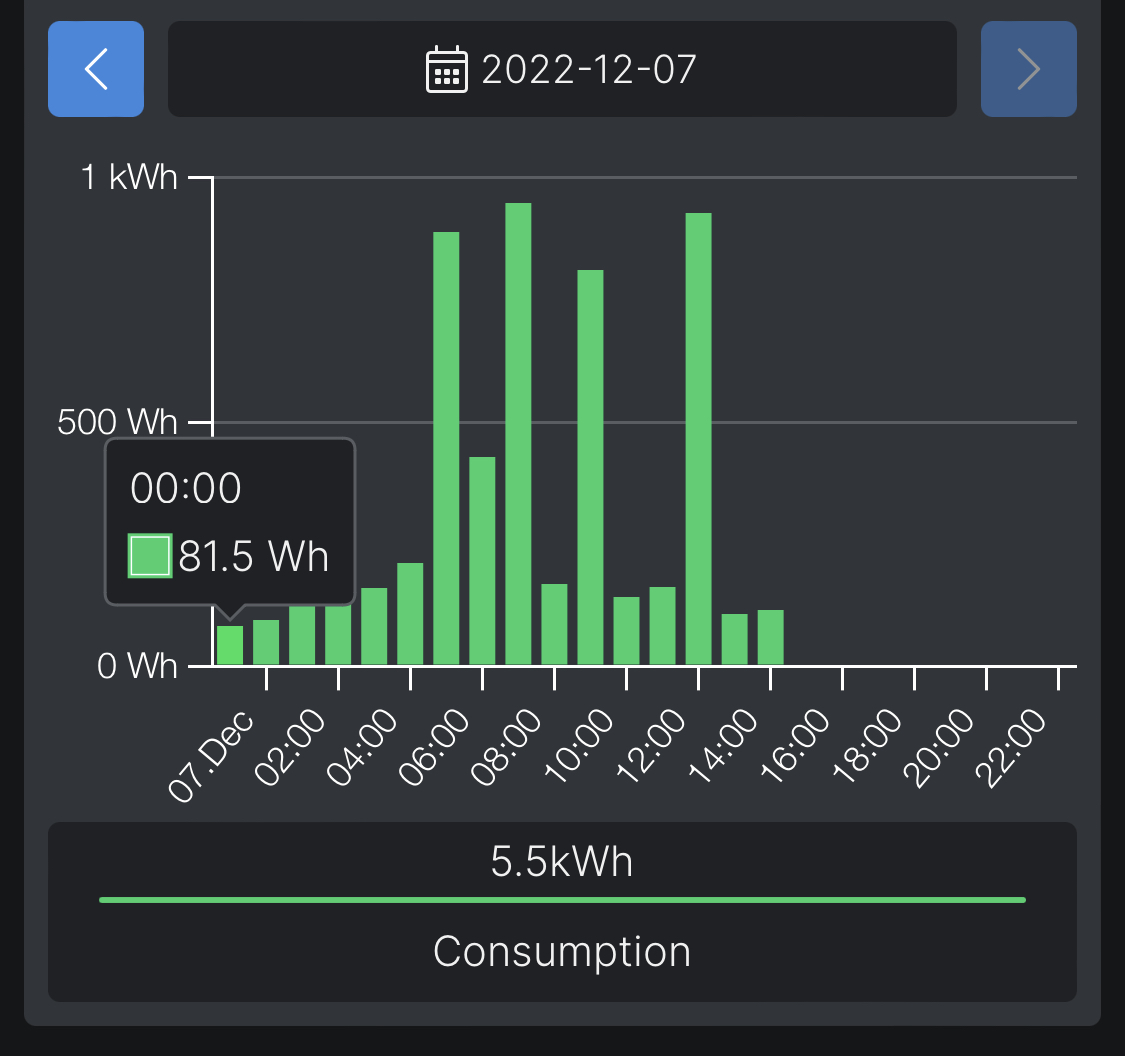Click the green swatch in the tooltip
Viewport: 1125px width, 1056px height.
(150, 556)
